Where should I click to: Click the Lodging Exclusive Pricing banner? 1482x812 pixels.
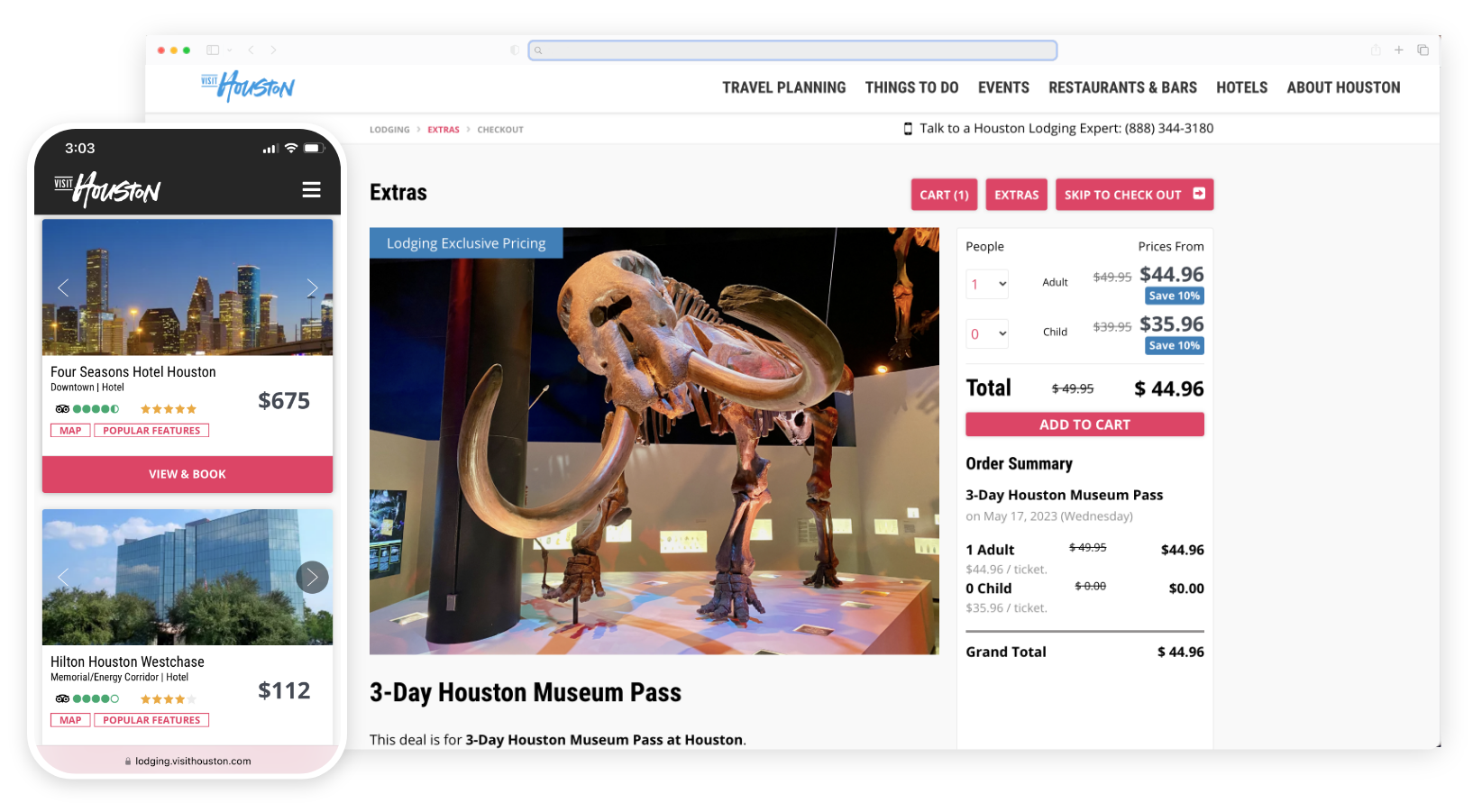click(x=466, y=243)
